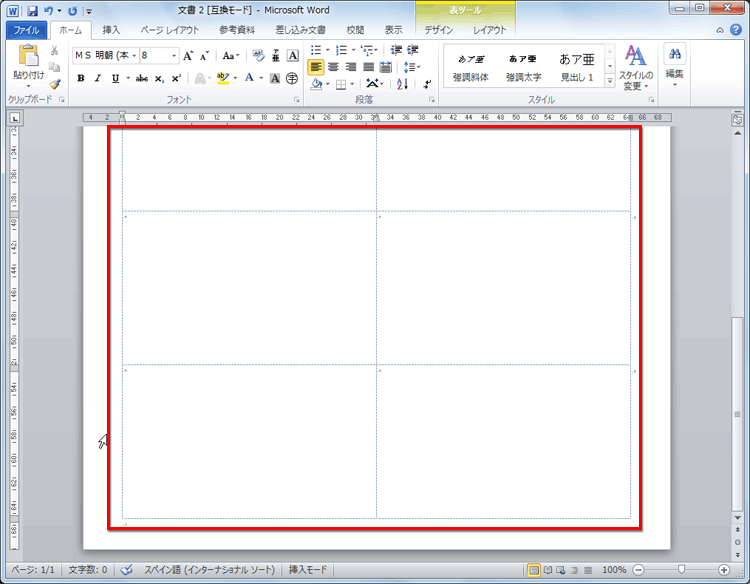Viewport: 750px width, 584px height.
Task: Click the increase indent icon
Action: [412, 50]
